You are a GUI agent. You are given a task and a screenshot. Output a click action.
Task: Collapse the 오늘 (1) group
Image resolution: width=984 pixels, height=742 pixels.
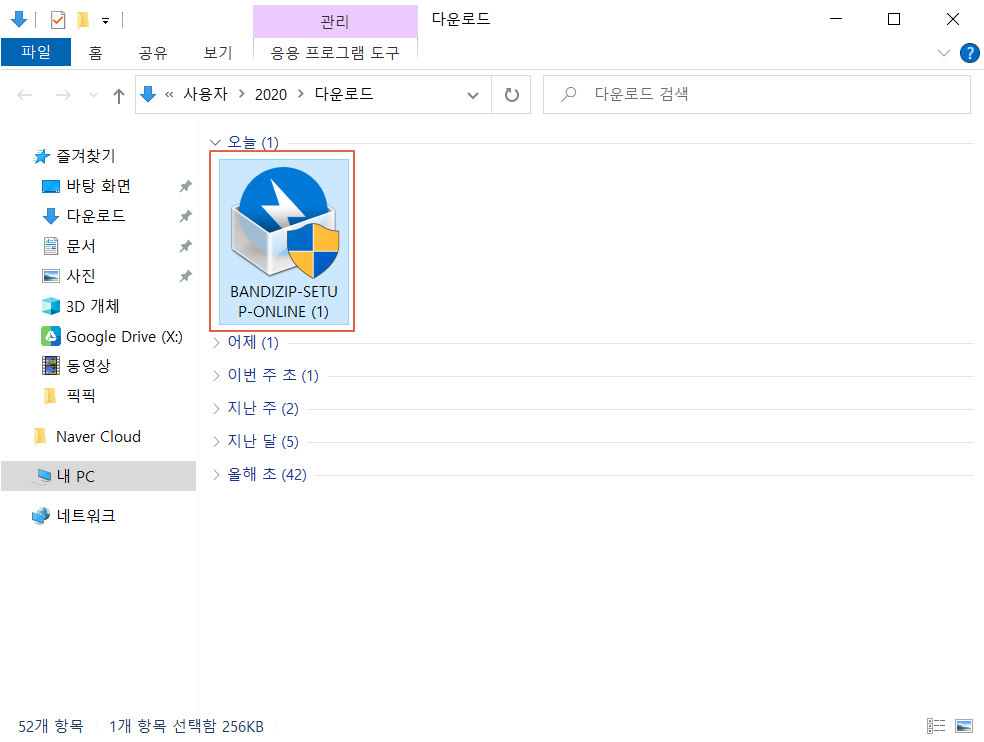tap(216, 142)
